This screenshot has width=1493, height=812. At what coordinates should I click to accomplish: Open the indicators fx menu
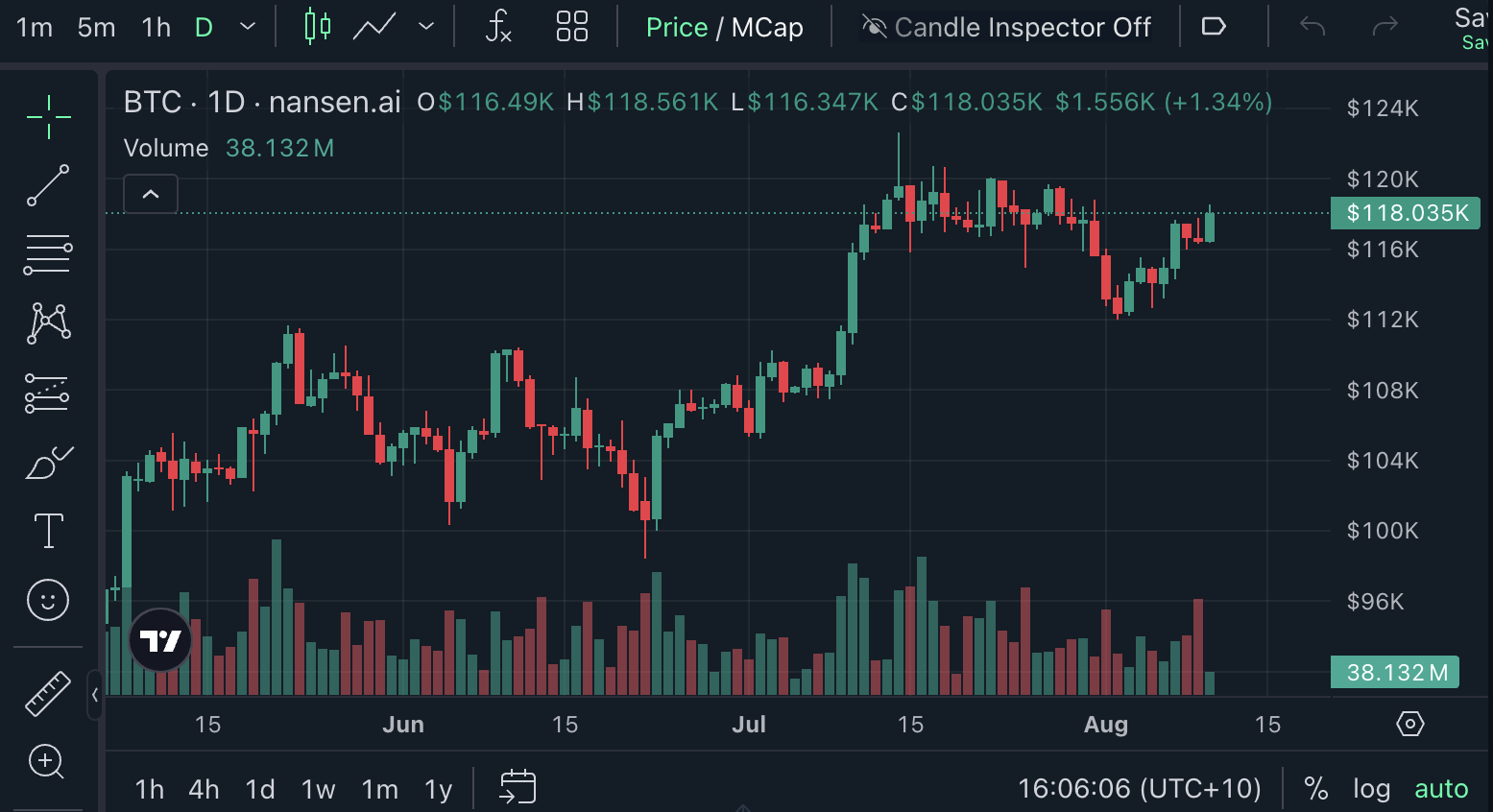499,27
